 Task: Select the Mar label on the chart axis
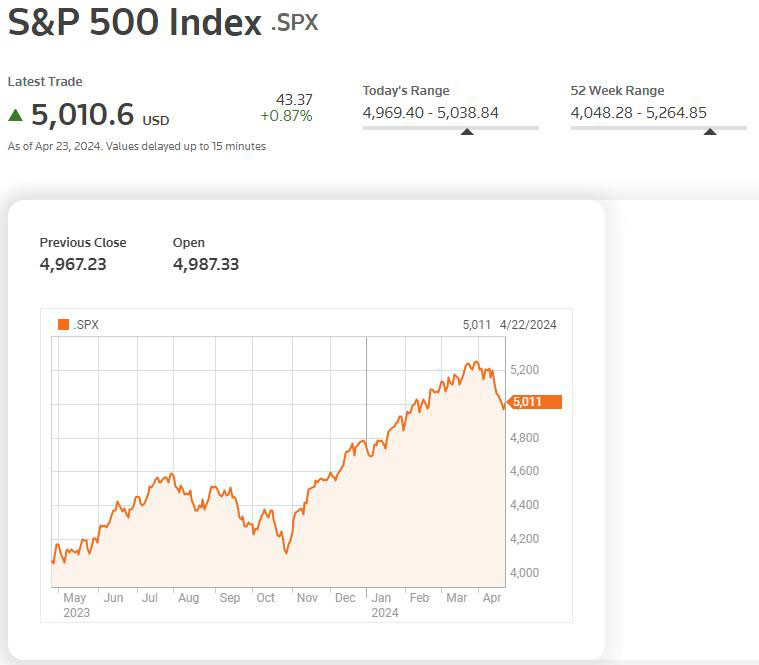(x=457, y=598)
